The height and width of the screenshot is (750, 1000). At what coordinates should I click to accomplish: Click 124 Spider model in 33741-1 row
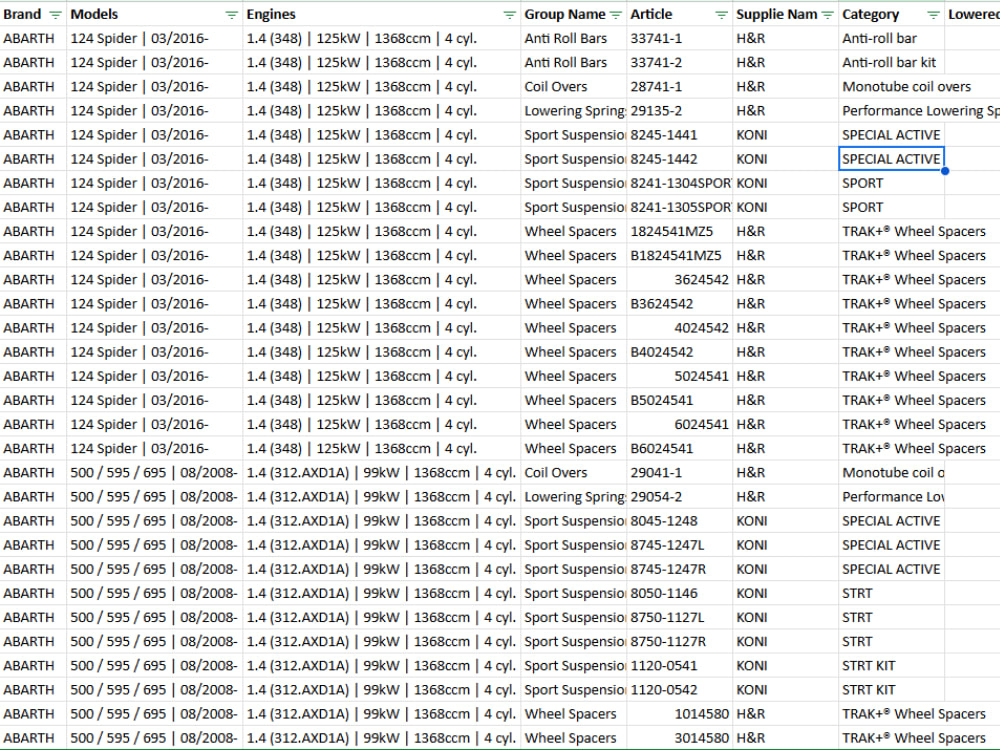tap(154, 38)
